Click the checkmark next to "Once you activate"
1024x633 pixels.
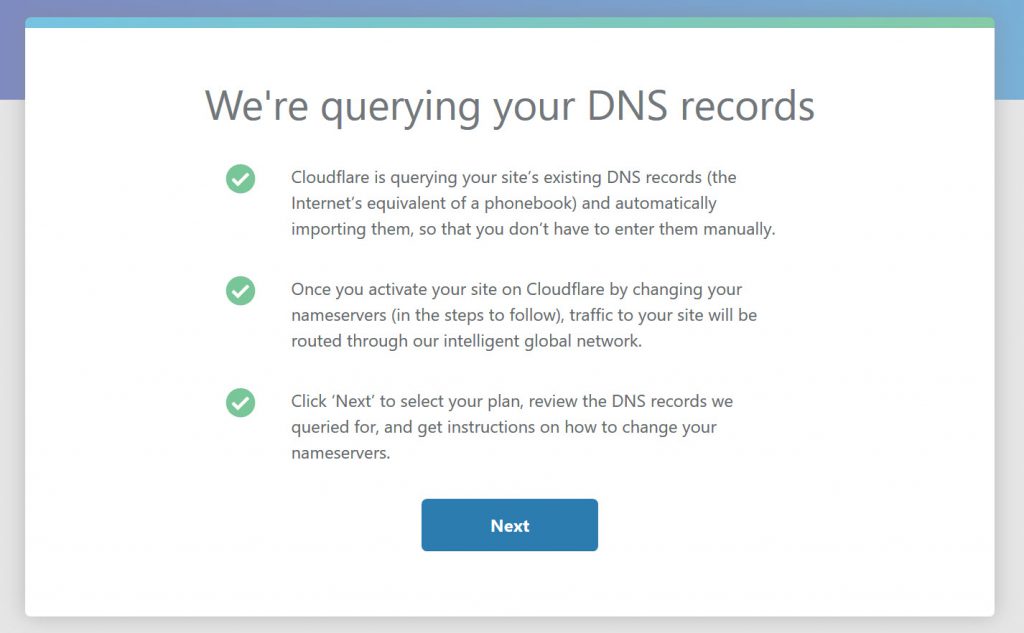[240, 291]
